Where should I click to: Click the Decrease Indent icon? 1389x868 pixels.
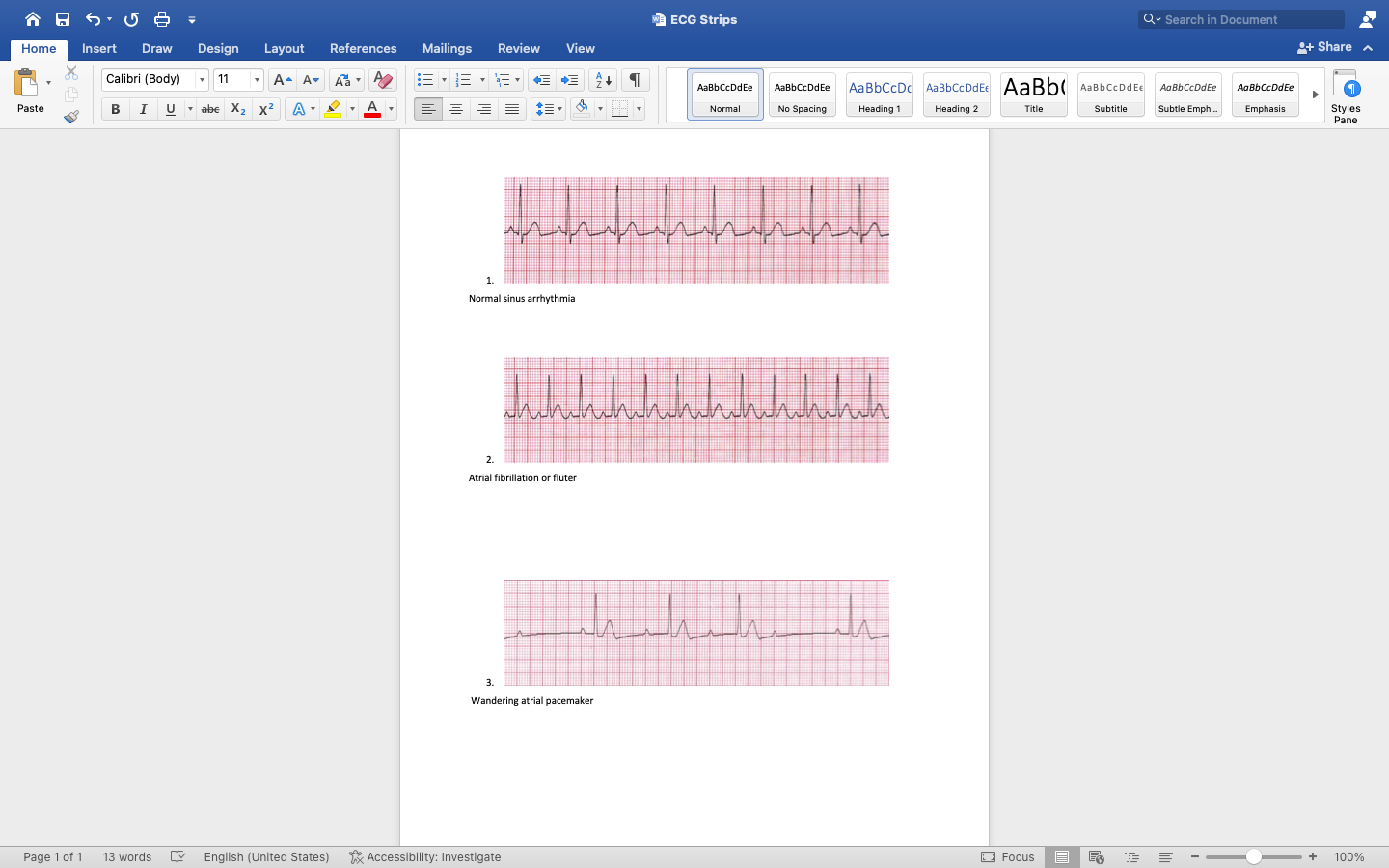click(x=542, y=80)
